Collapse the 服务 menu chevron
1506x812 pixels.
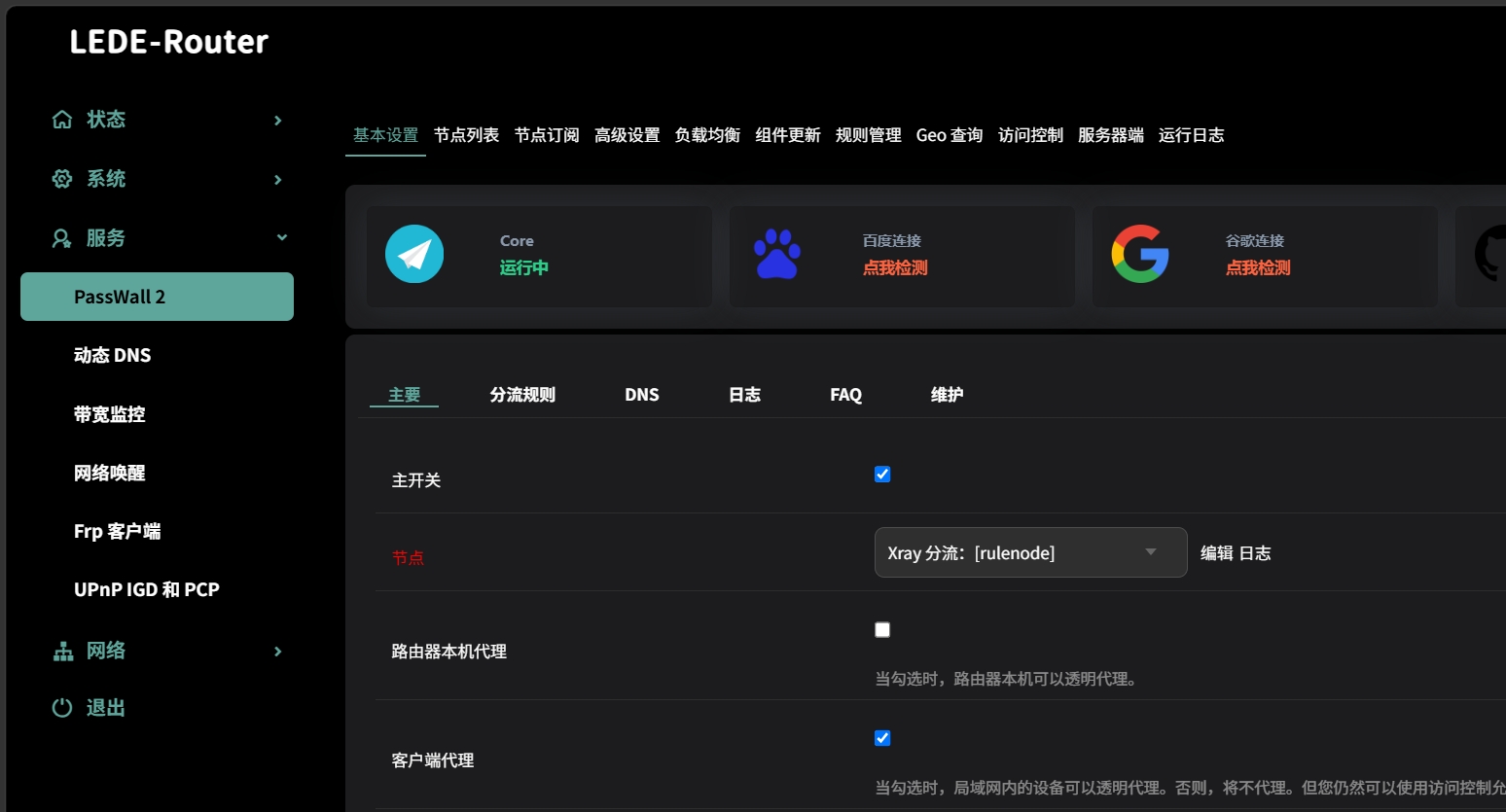pyautogui.click(x=281, y=237)
